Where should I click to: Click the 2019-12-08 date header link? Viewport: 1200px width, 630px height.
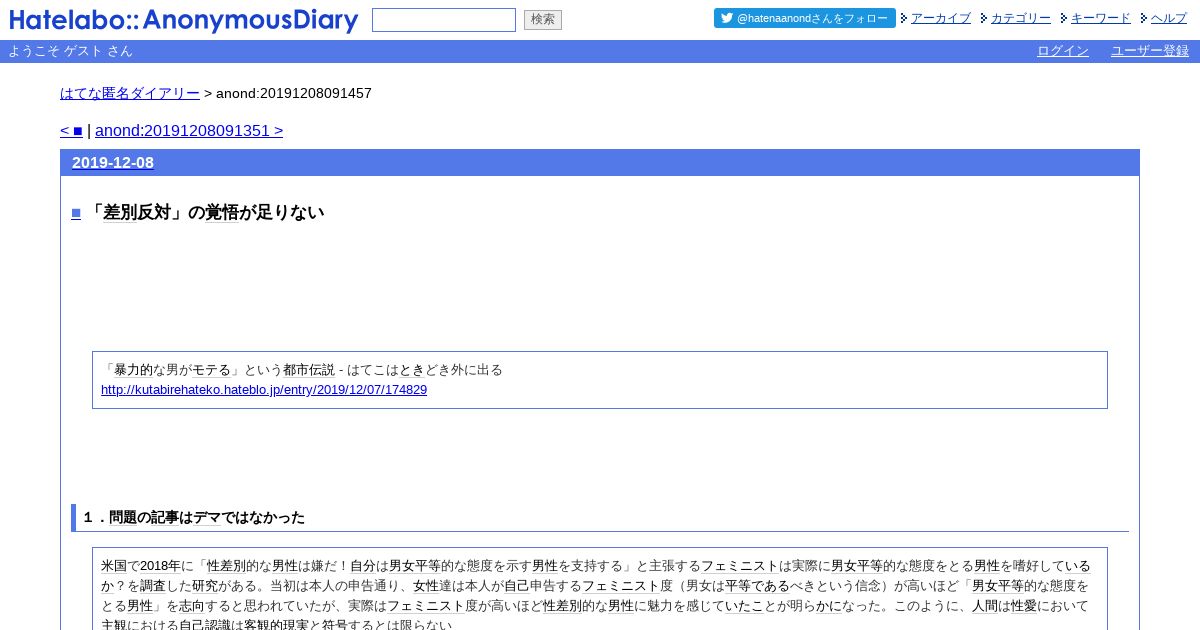point(113,162)
